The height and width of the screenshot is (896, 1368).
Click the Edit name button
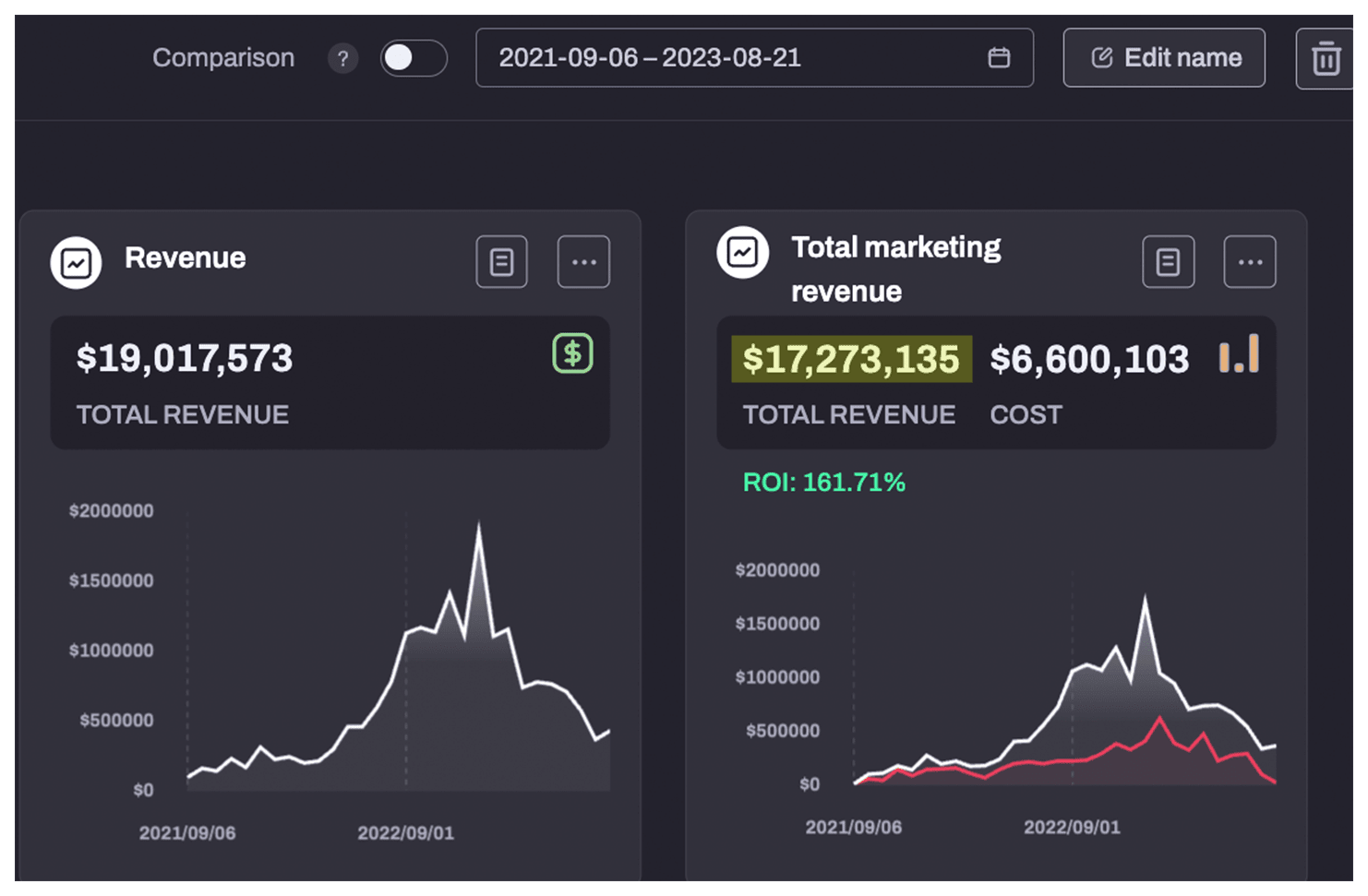tap(1164, 58)
